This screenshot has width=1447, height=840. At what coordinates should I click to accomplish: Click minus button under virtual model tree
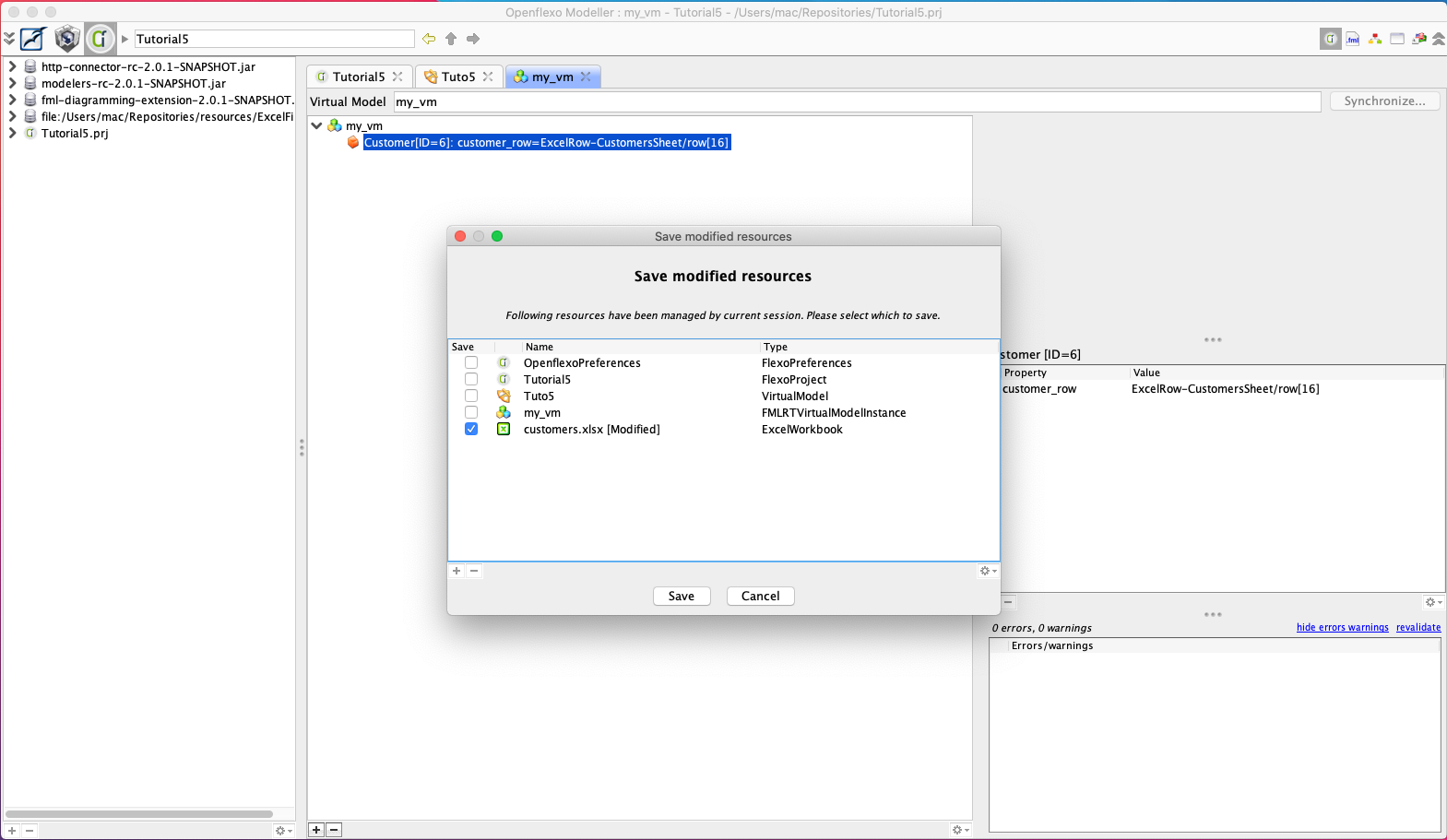[x=334, y=830]
